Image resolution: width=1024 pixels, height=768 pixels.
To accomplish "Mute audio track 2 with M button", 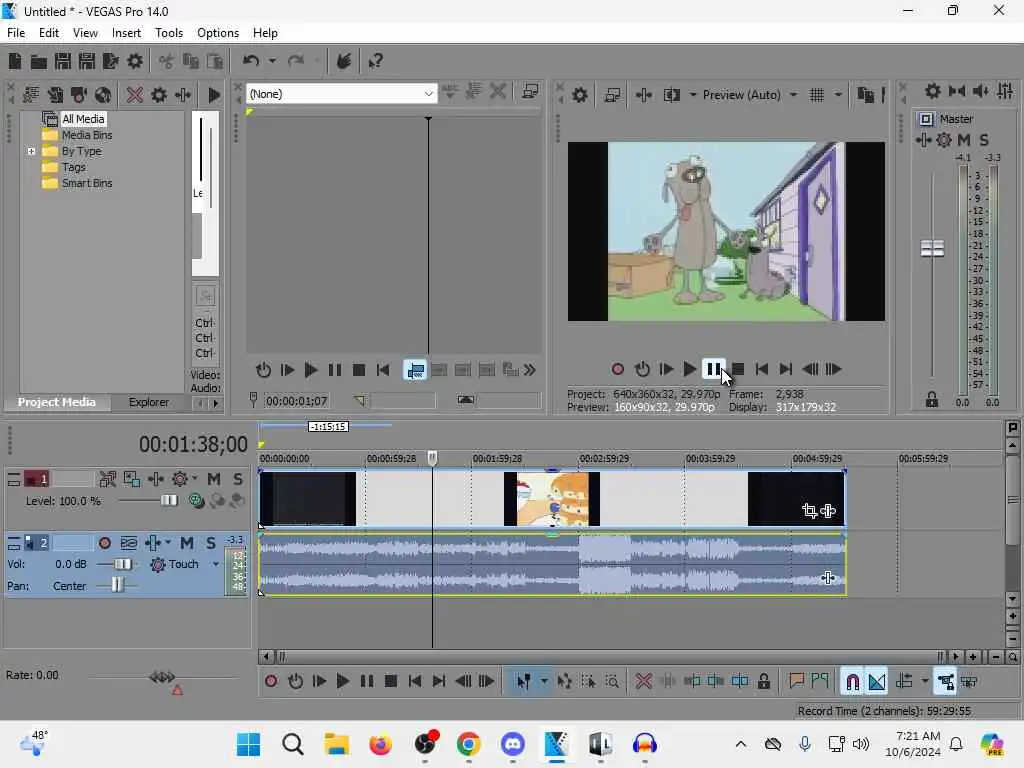I will 187,543.
